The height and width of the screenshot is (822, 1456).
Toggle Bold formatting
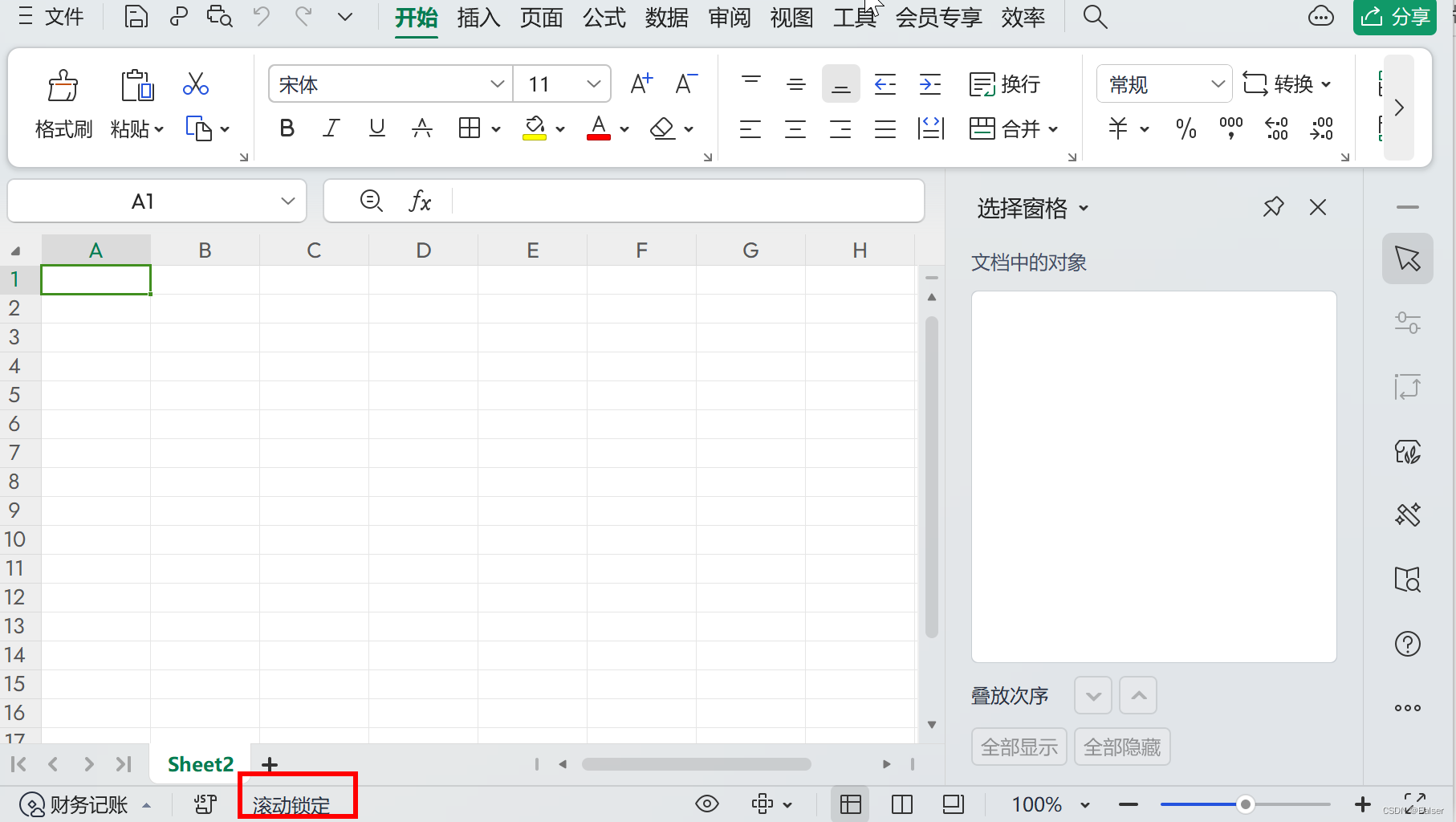click(287, 128)
